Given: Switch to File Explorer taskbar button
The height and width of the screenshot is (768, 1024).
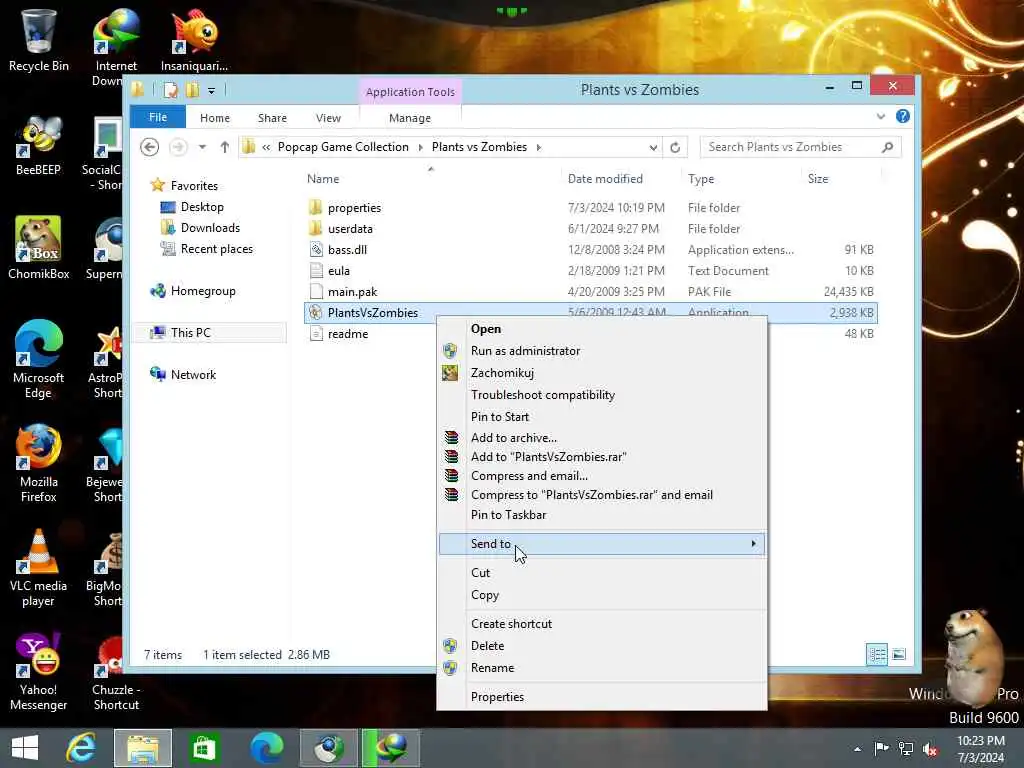Looking at the screenshot, I should pyautogui.click(x=143, y=748).
